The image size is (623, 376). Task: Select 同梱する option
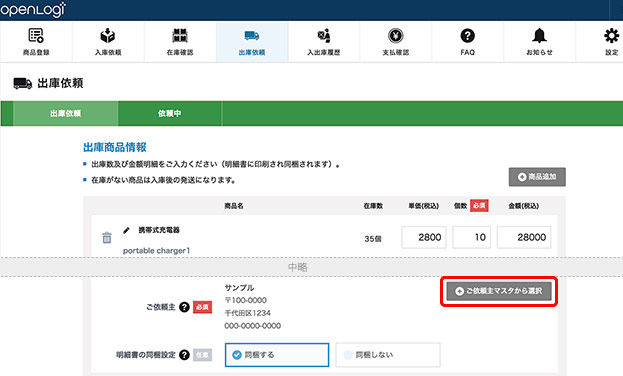coord(277,355)
